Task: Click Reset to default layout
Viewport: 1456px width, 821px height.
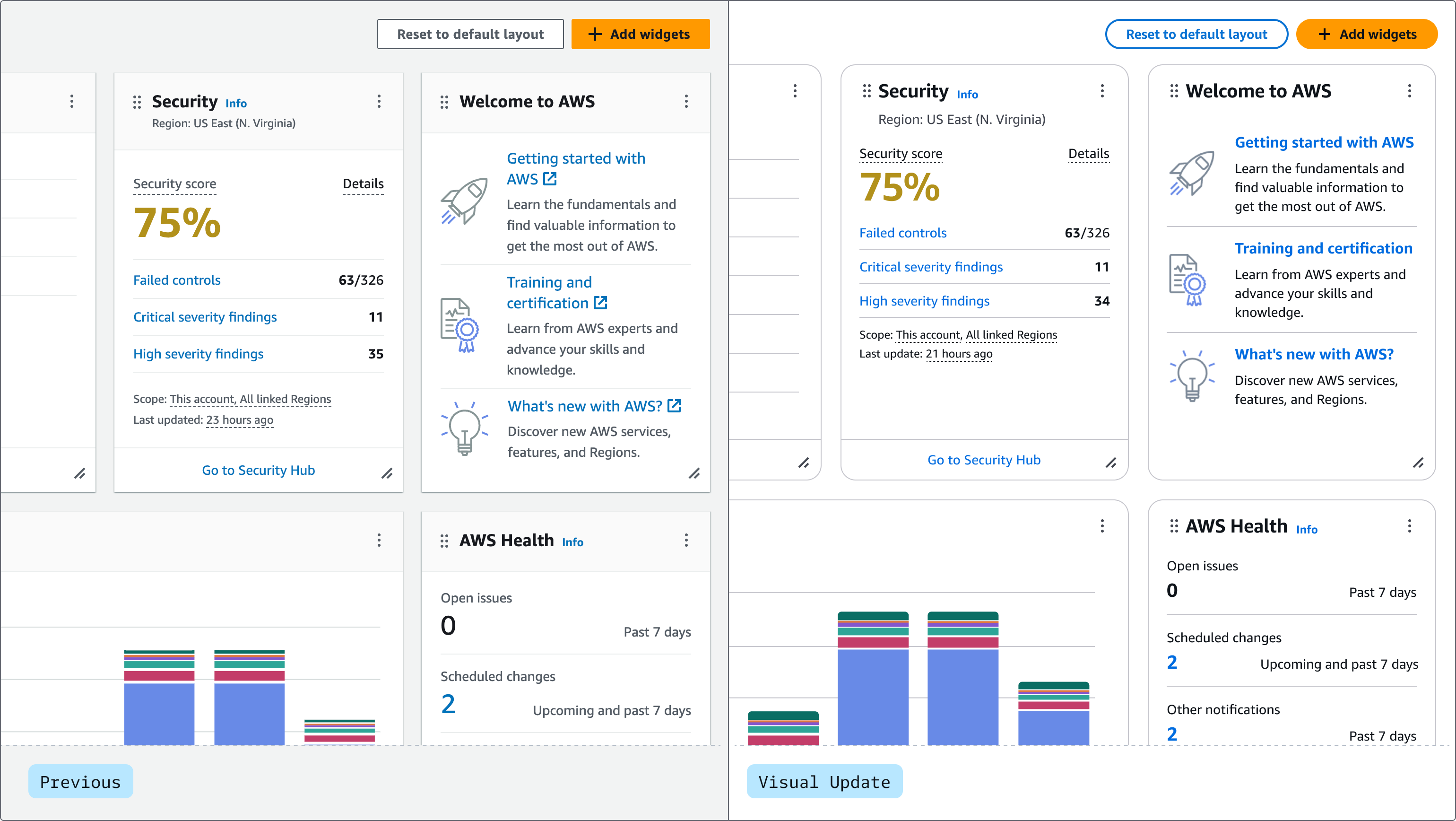Action: [470, 34]
